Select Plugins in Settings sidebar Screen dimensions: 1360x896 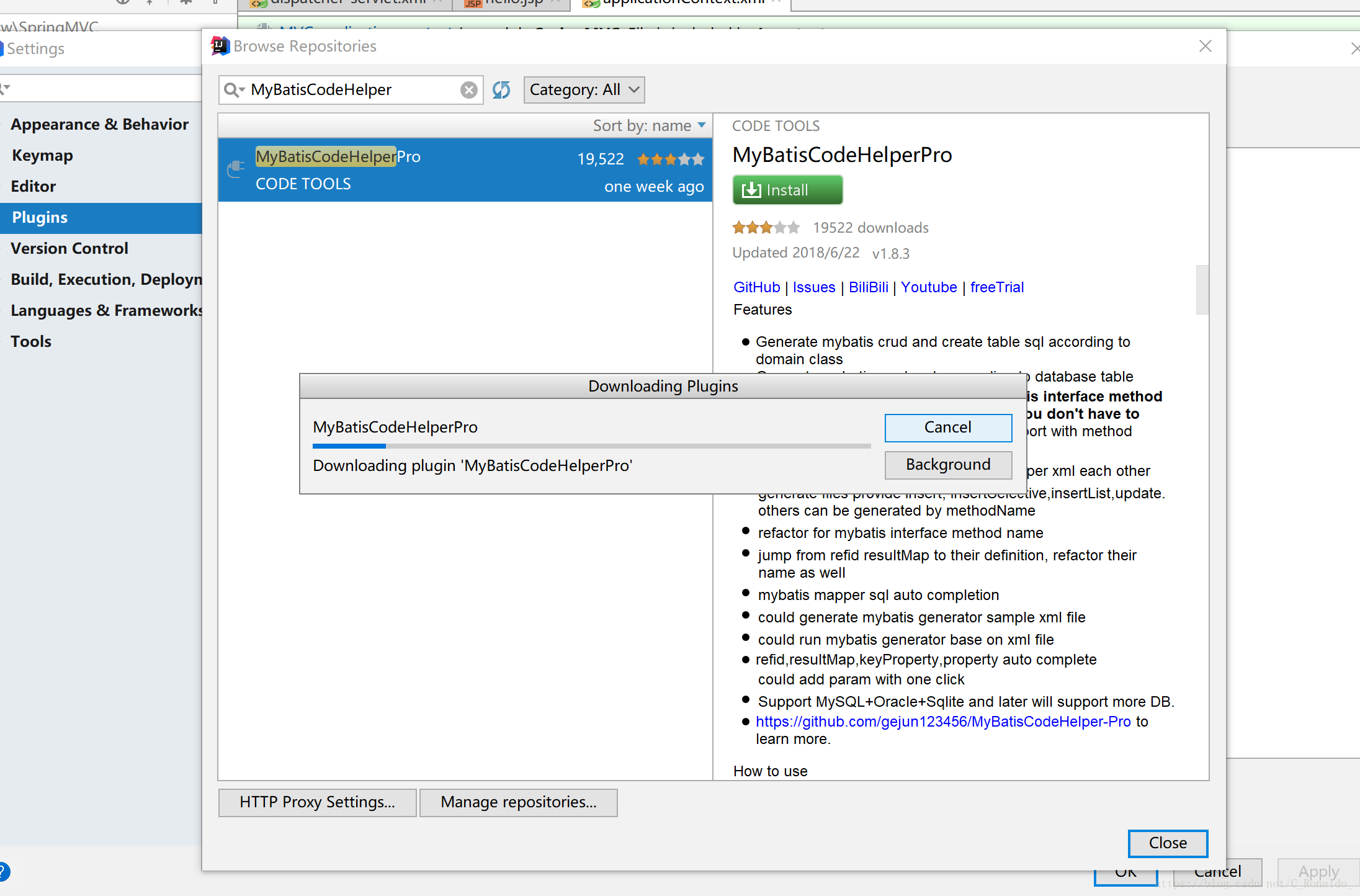(x=101, y=218)
